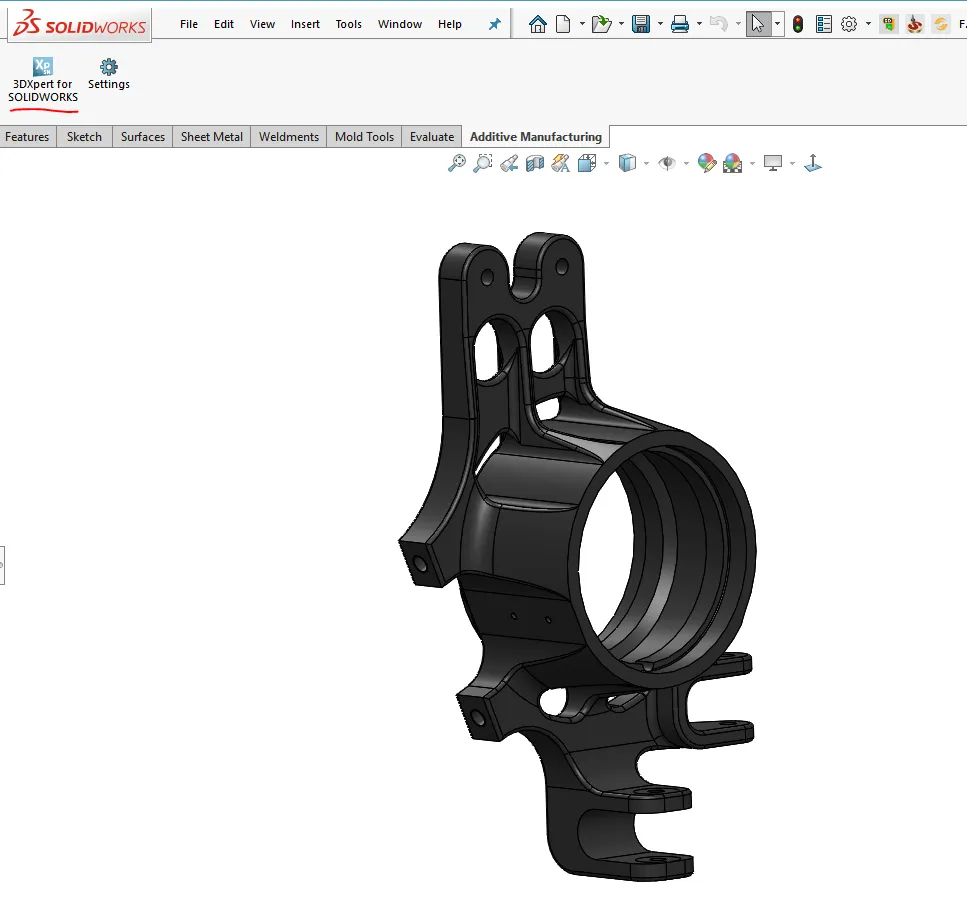Switch to the Sheet Metal tab
The height and width of the screenshot is (905, 967).
pyautogui.click(x=210, y=136)
